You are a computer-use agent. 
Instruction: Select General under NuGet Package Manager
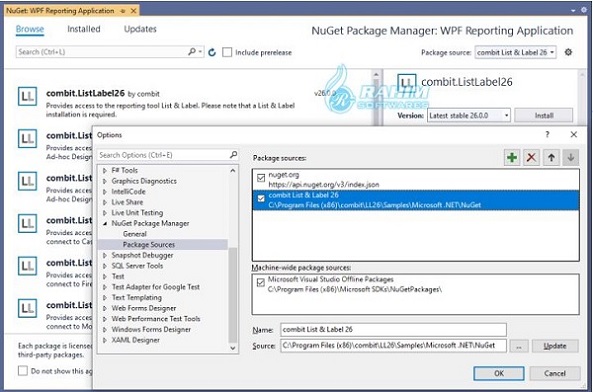click(135, 234)
